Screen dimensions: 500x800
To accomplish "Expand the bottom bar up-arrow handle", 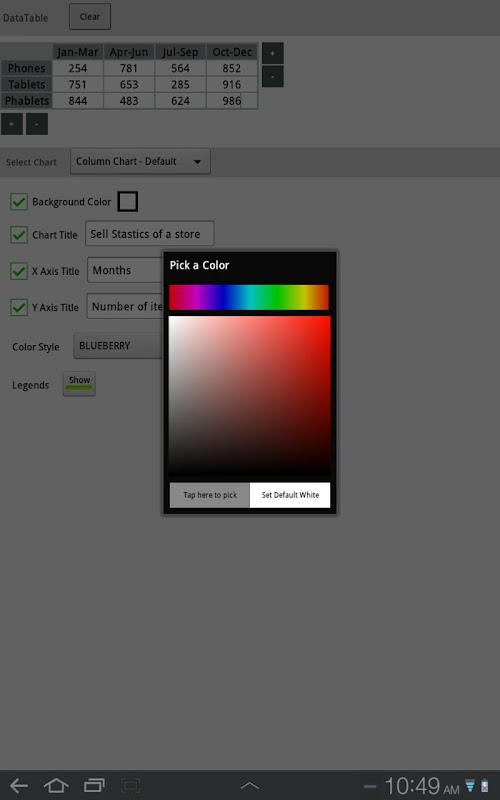I will tap(249, 786).
